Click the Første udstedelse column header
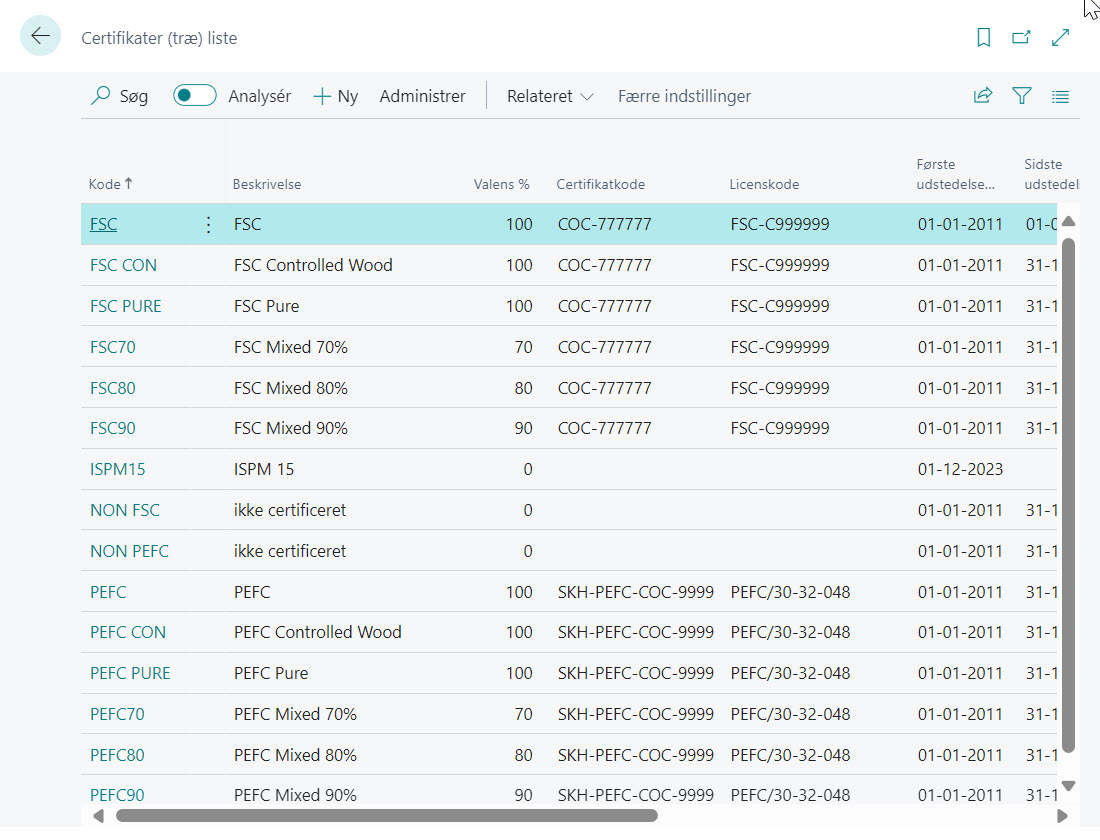The height and width of the screenshot is (840, 1100). click(955, 174)
